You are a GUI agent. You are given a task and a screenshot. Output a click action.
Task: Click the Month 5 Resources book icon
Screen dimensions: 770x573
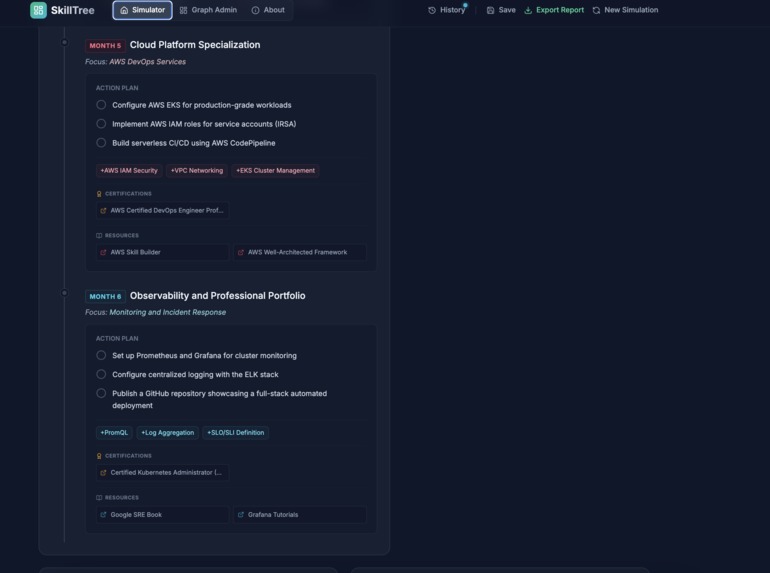pos(99,236)
